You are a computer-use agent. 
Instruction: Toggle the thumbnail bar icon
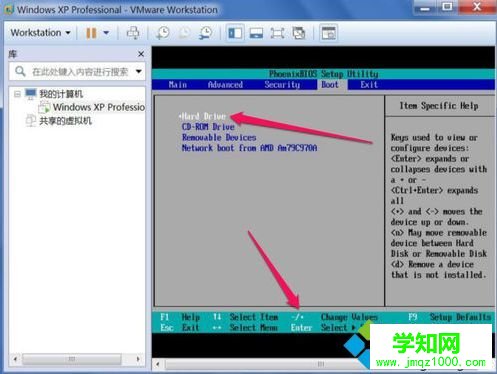pos(256,33)
